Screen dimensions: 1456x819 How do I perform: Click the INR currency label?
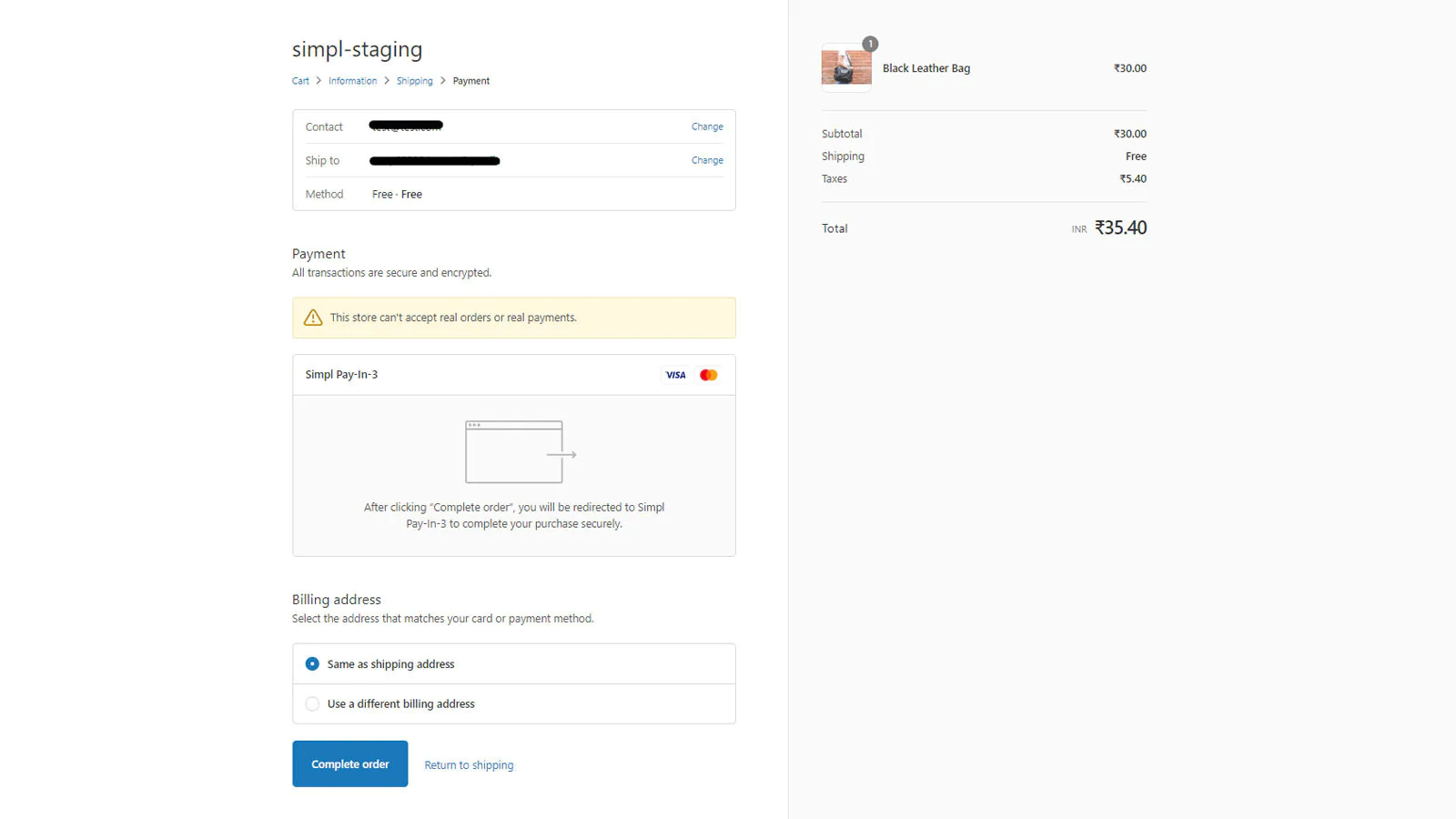click(1079, 229)
